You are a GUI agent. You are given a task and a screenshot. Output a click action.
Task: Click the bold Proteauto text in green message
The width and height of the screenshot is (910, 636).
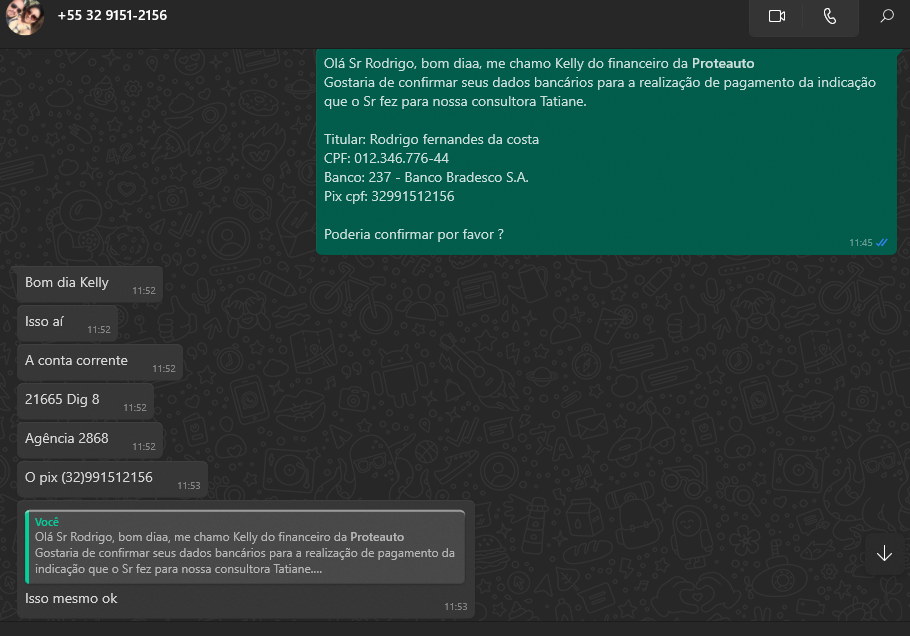[x=723, y=64]
